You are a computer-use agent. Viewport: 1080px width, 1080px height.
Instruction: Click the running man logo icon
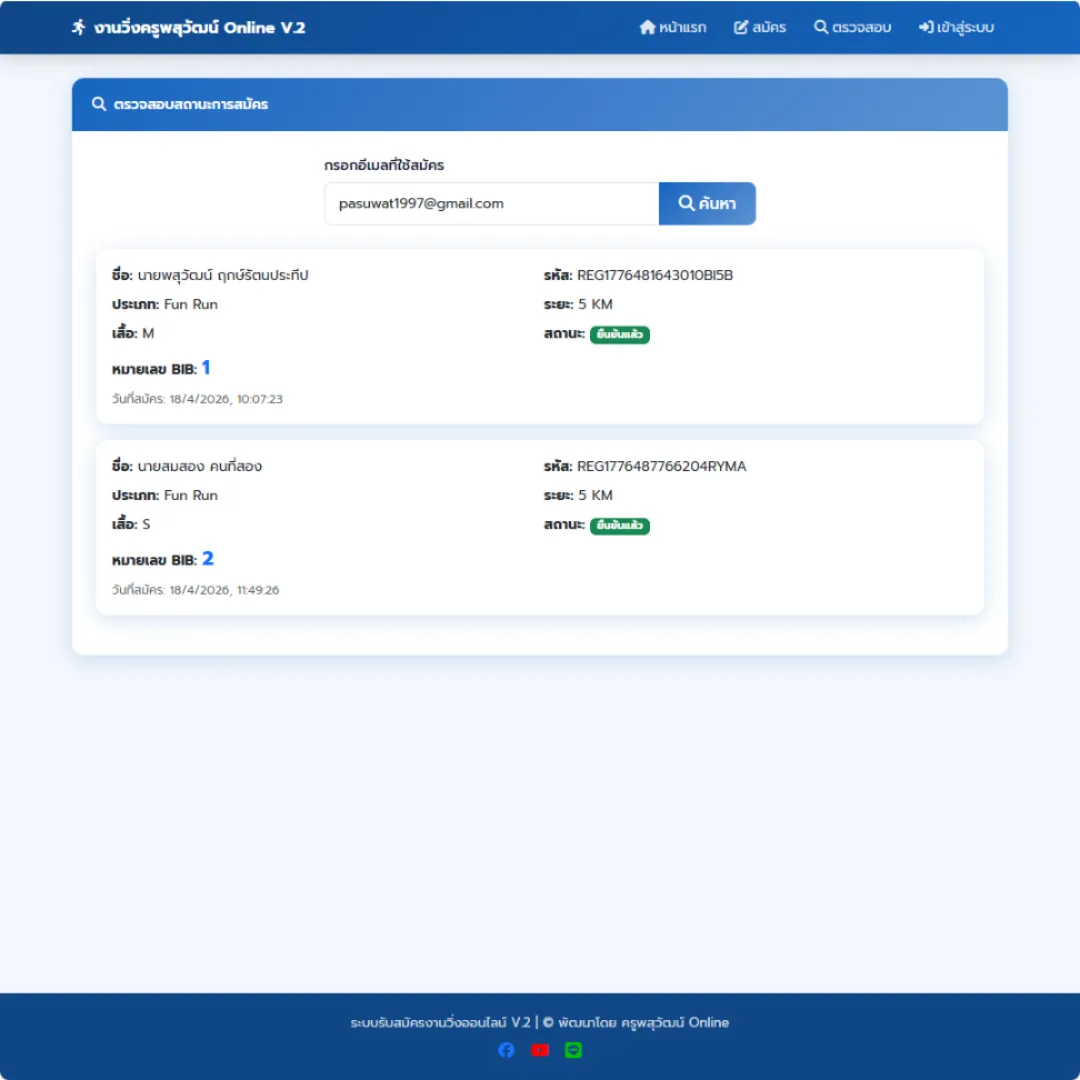click(x=79, y=28)
